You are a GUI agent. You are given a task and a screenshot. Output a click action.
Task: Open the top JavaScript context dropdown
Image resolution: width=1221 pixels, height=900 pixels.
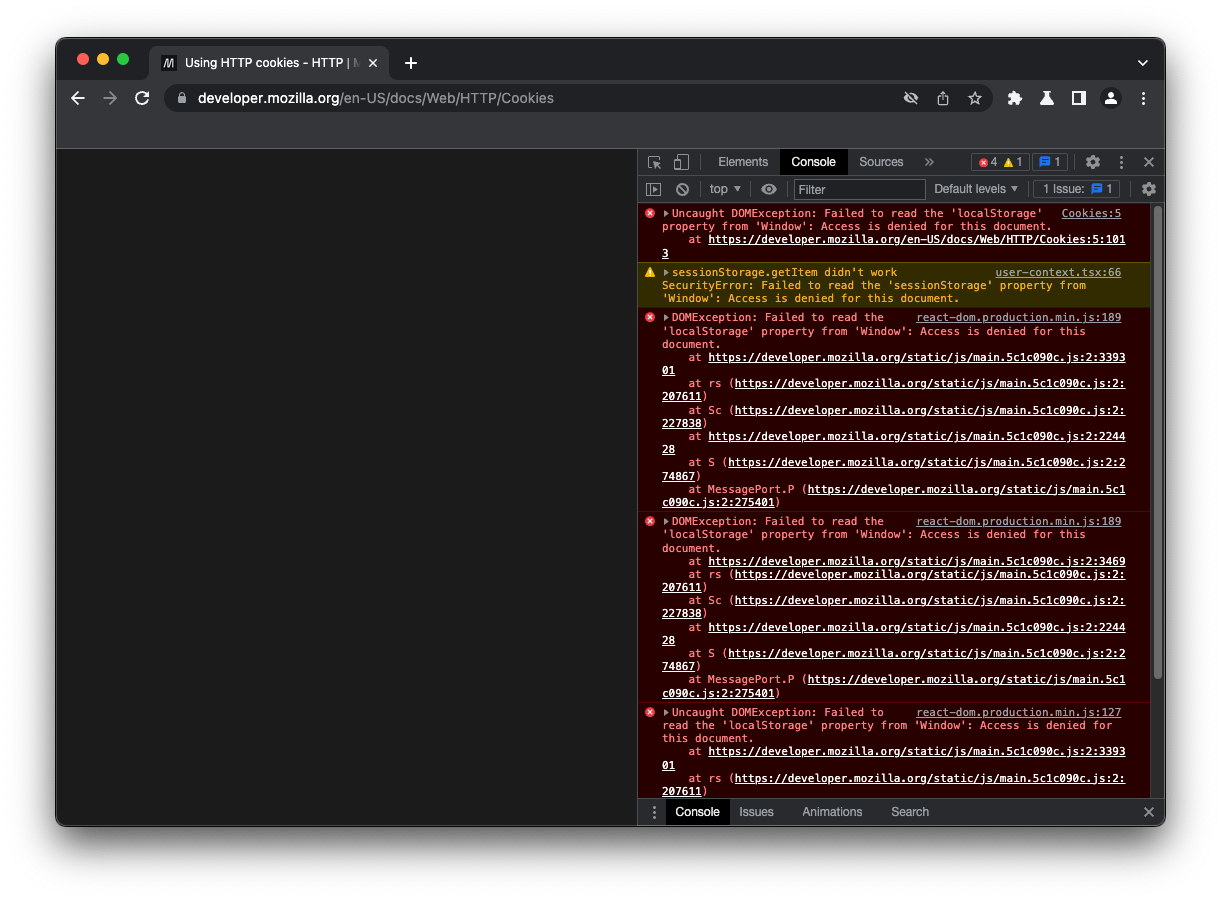point(725,189)
